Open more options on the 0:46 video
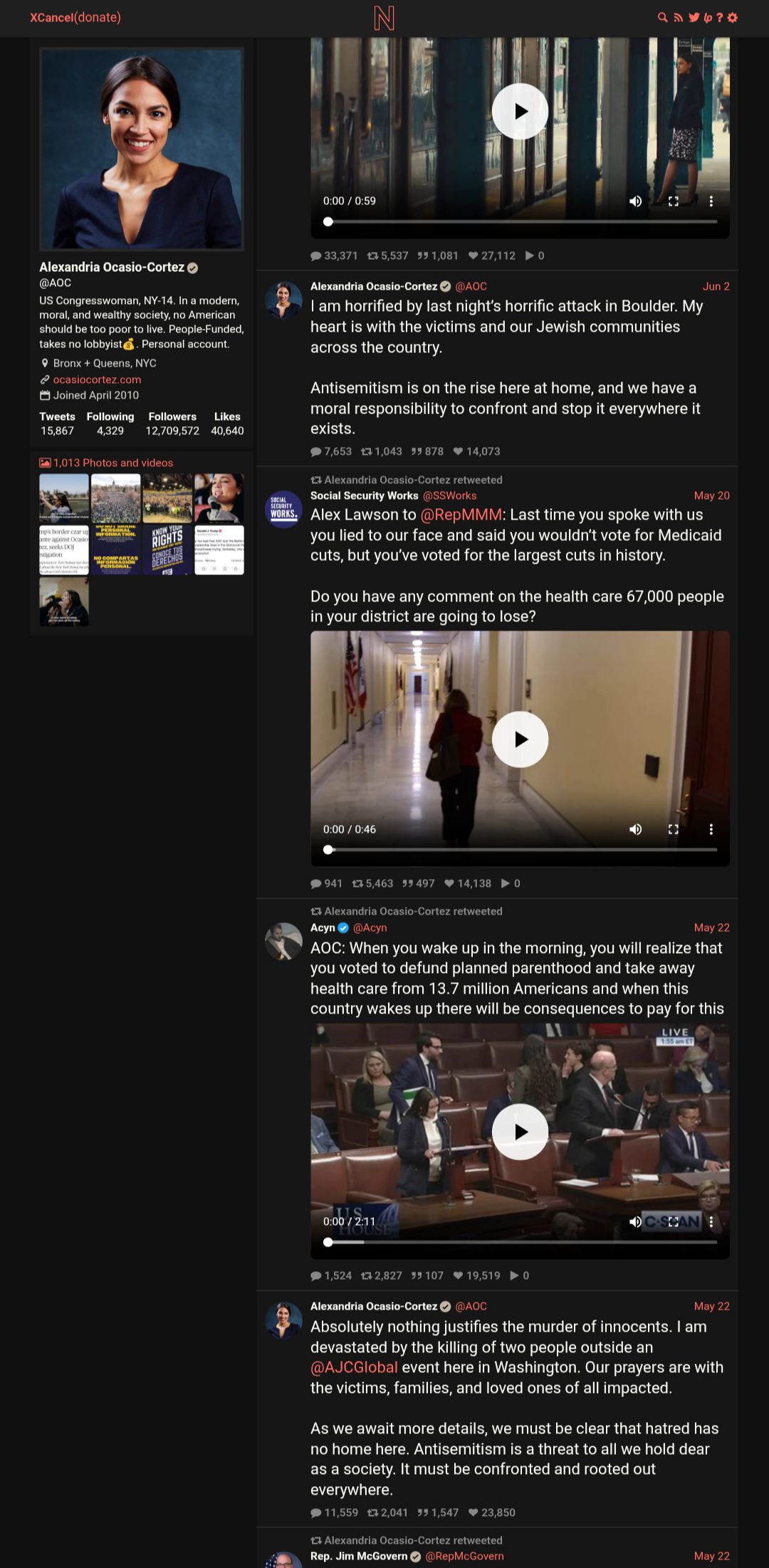Viewport: 769px width, 1568px height. tap(711, 829)
